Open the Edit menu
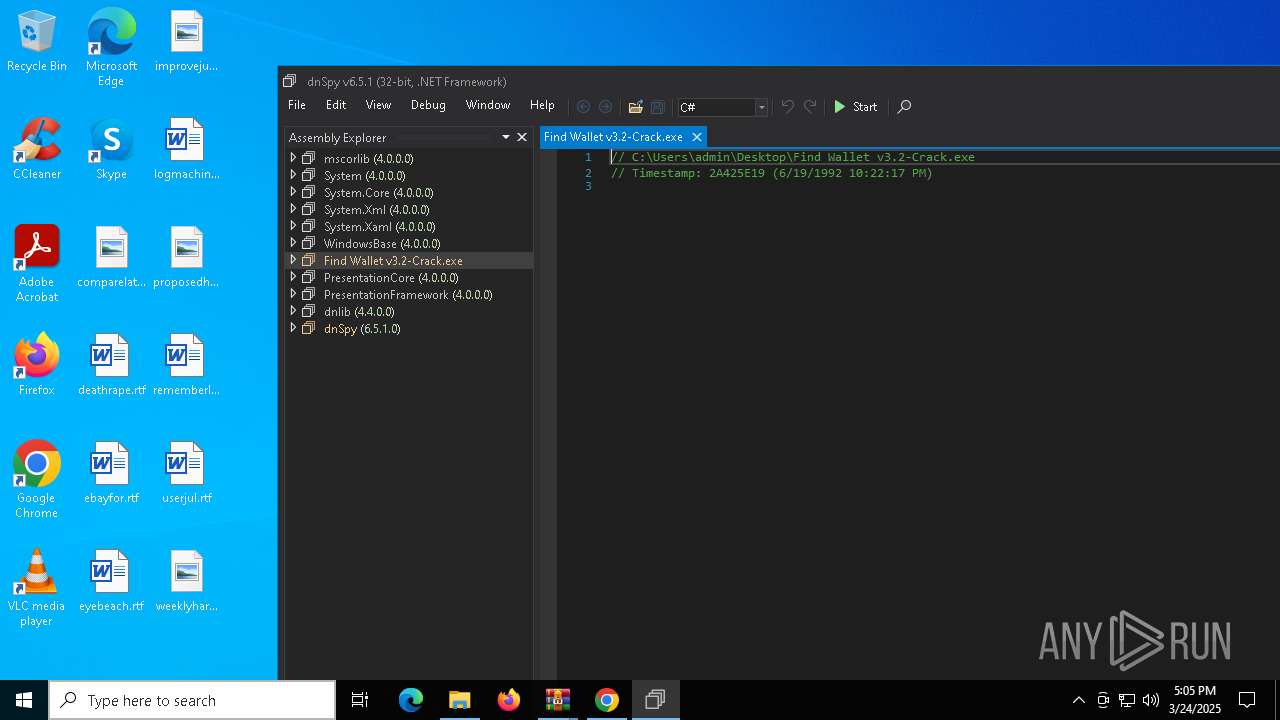Viewport: 1280px width, 720px height. click(336, 105)
